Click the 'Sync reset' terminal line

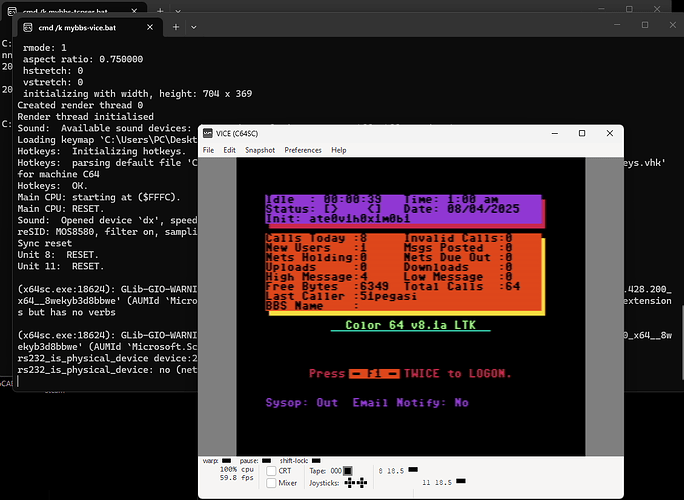point(44,243)
